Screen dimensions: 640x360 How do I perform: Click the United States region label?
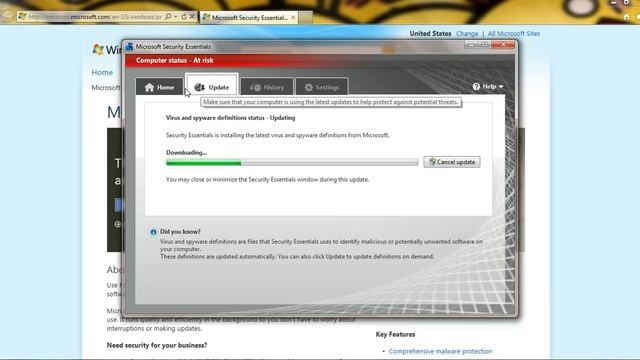pyautogui.click(x=430, y=33)
